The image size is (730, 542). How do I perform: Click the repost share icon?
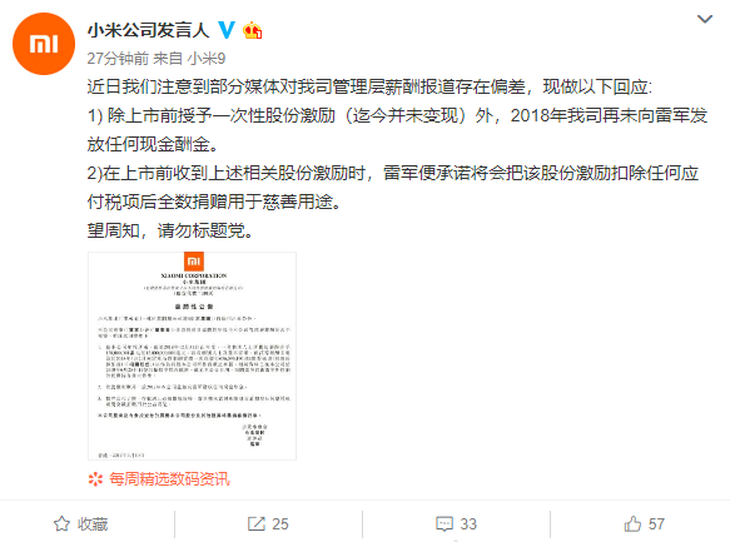(256, 524)
